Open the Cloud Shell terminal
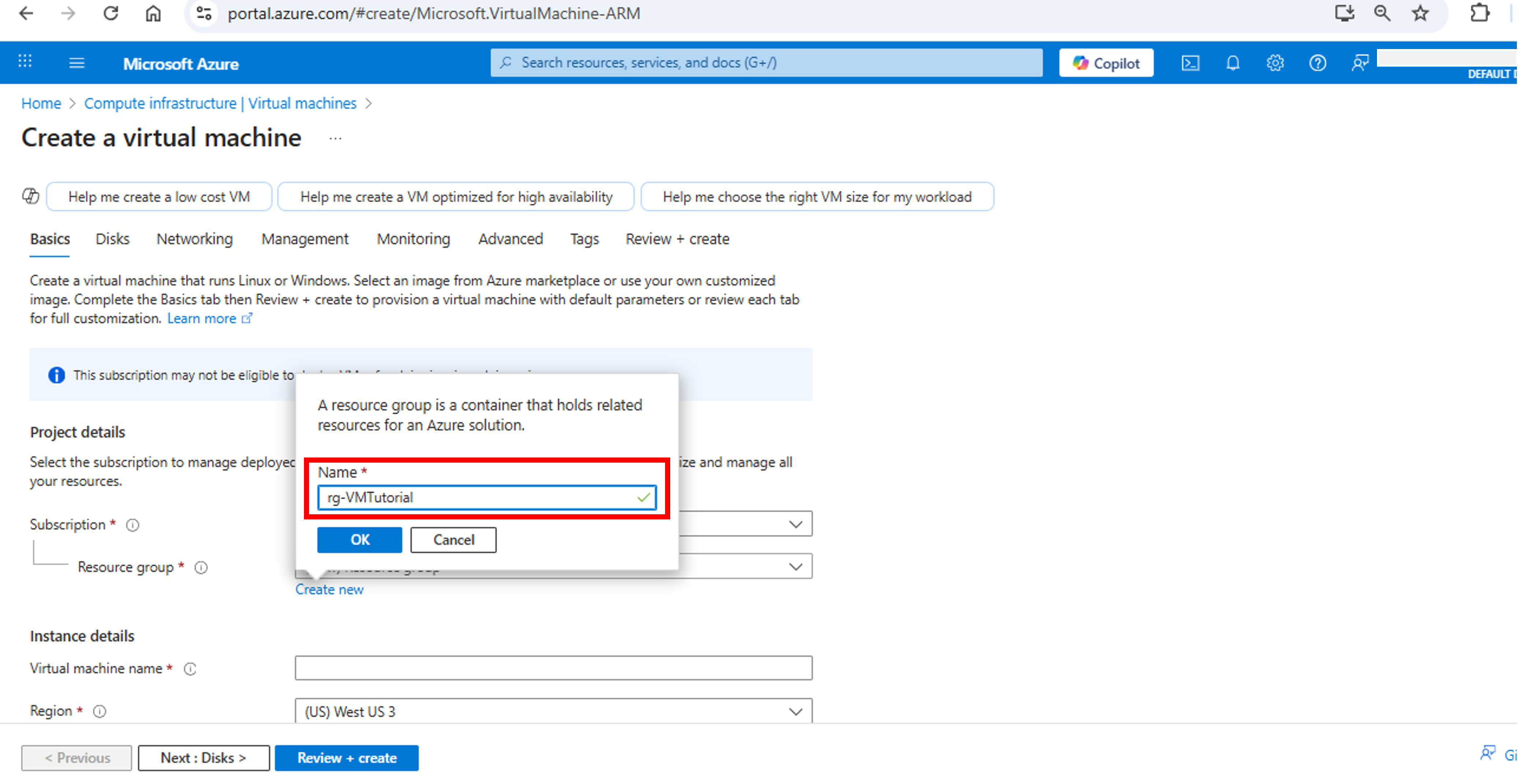Viewport: 1518px width, 784px height. (x=1190, y=63)
